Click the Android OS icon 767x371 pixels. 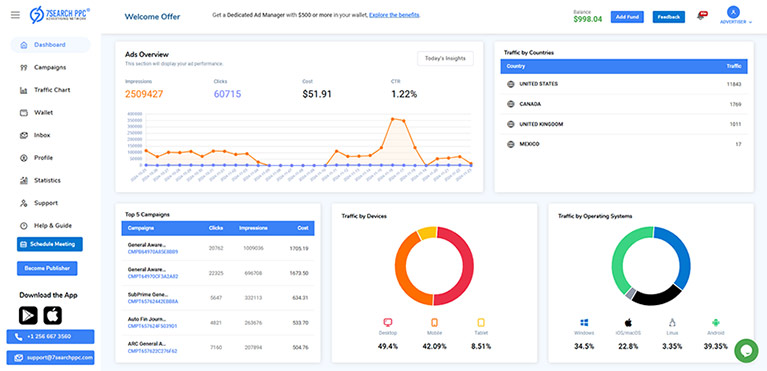[x=716, y=323]
